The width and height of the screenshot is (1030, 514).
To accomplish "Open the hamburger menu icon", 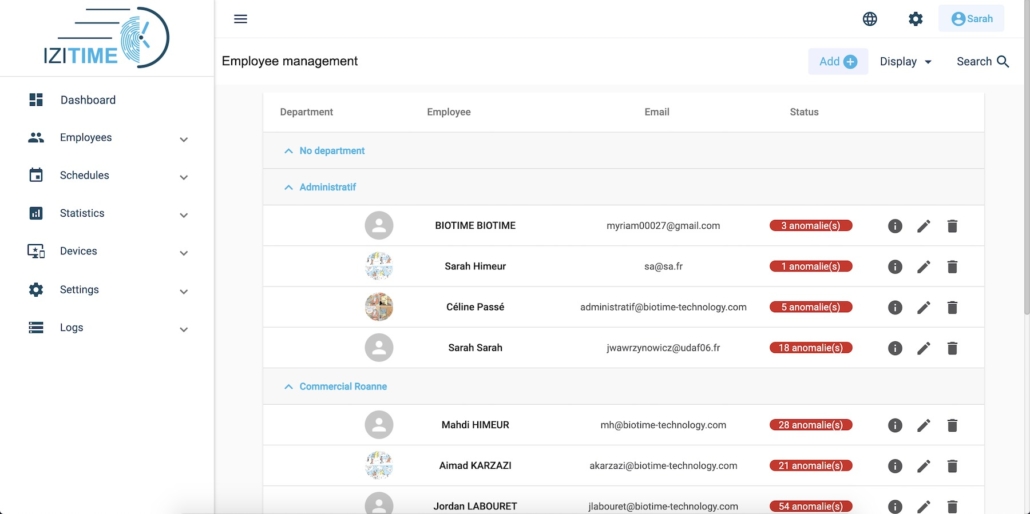I will click(x=240, y=18).
